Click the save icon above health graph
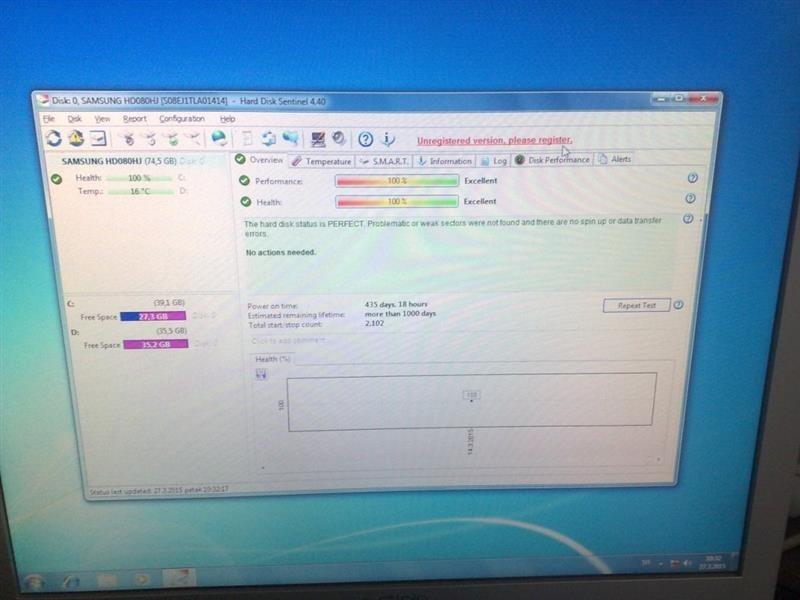Screen dimensions: 800x600 click(261, 375)
